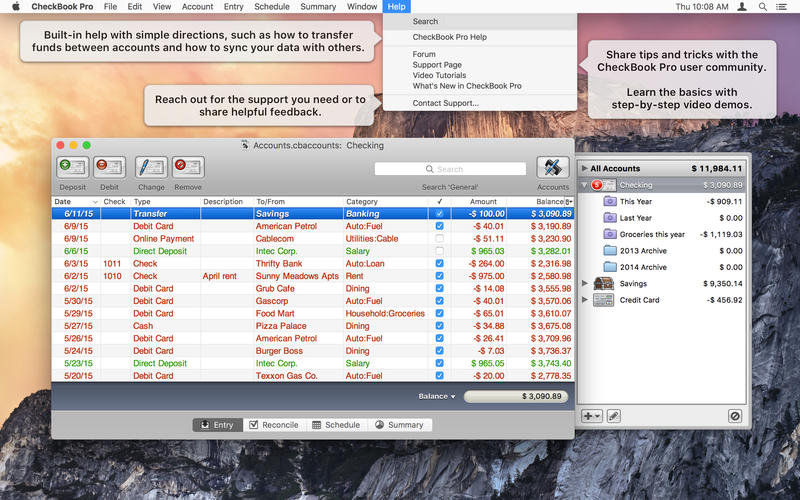Open the Balance dropdown below the register
This screenshot has width=800, height=500.
(436, 397)
